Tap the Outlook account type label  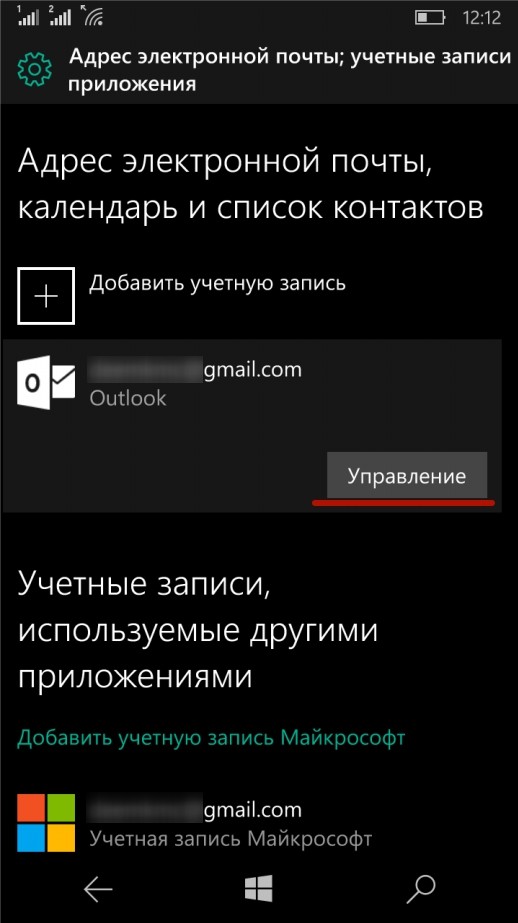click(x=128, y=399)
